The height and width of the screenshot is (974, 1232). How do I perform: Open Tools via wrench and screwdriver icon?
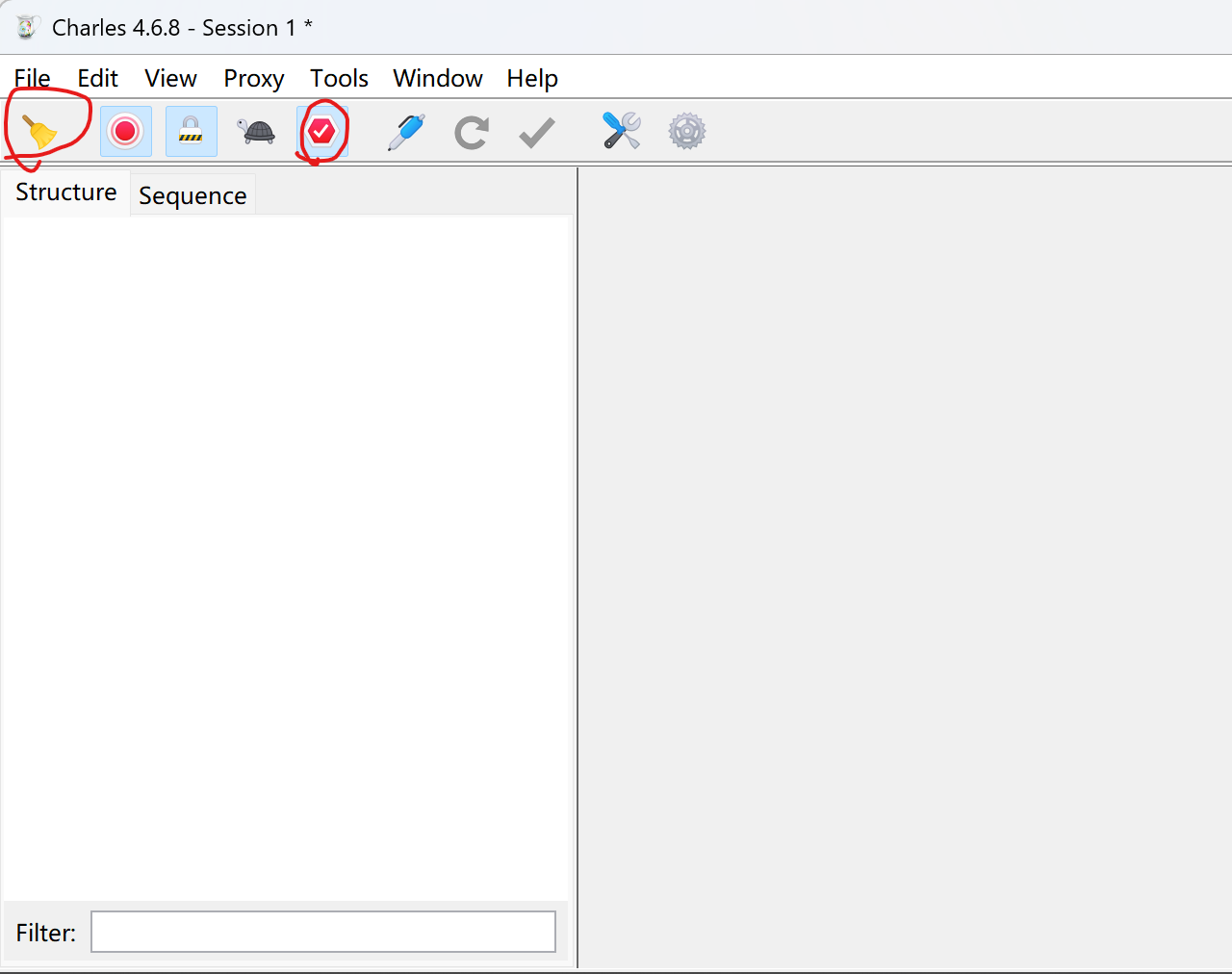point(622,132)
